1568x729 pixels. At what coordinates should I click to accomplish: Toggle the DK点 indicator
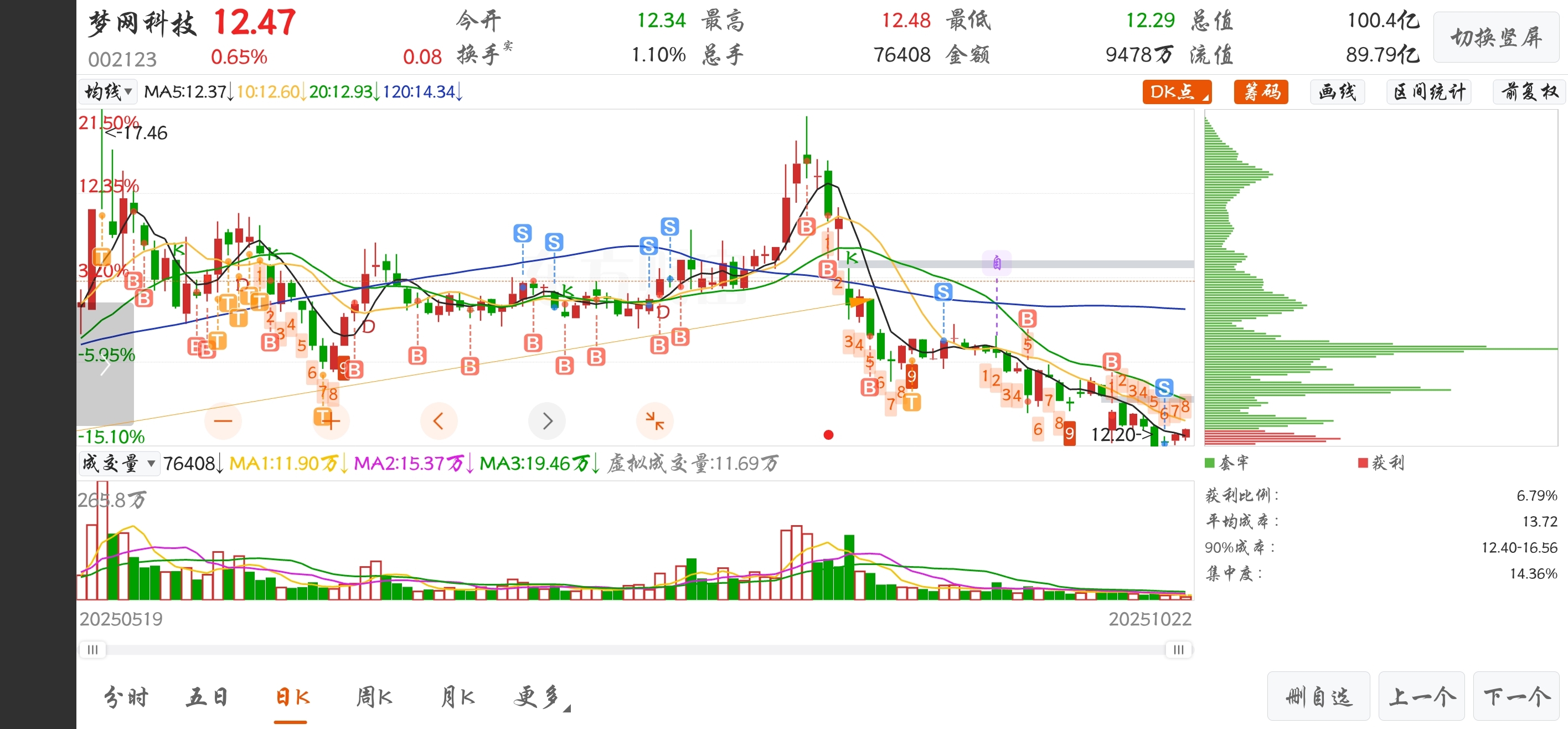[x=1176, y=92]
